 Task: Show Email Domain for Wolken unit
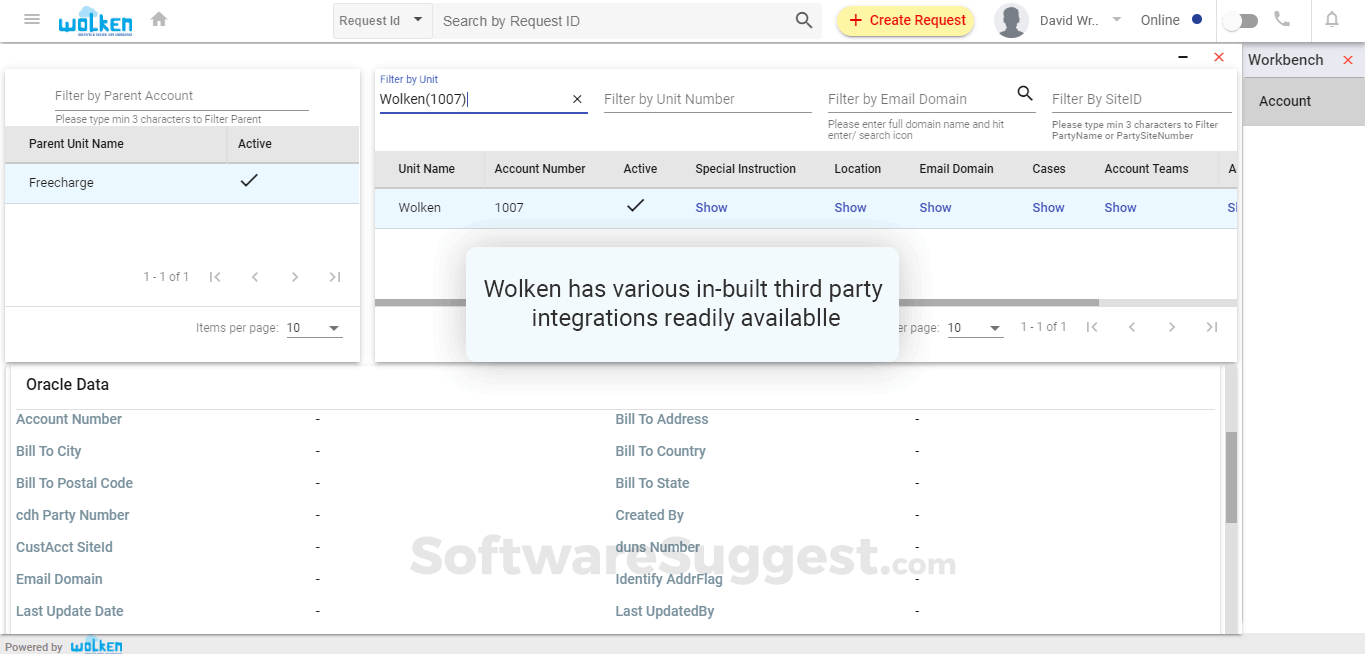(x=935, y=208)
